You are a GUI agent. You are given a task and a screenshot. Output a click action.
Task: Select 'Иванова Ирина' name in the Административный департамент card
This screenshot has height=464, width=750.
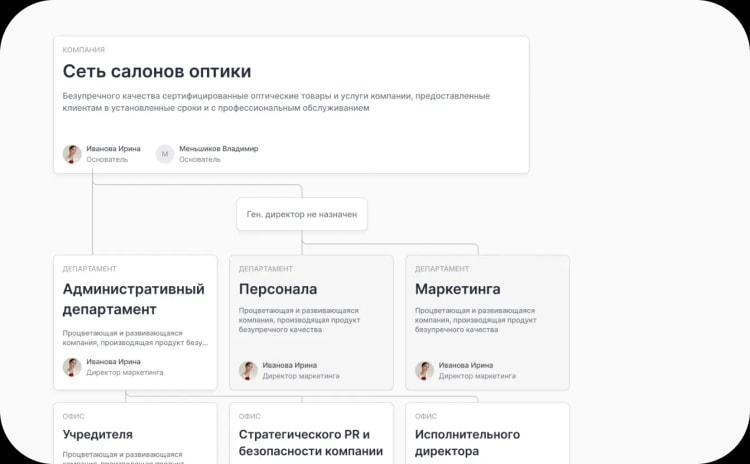coord(113,362)
